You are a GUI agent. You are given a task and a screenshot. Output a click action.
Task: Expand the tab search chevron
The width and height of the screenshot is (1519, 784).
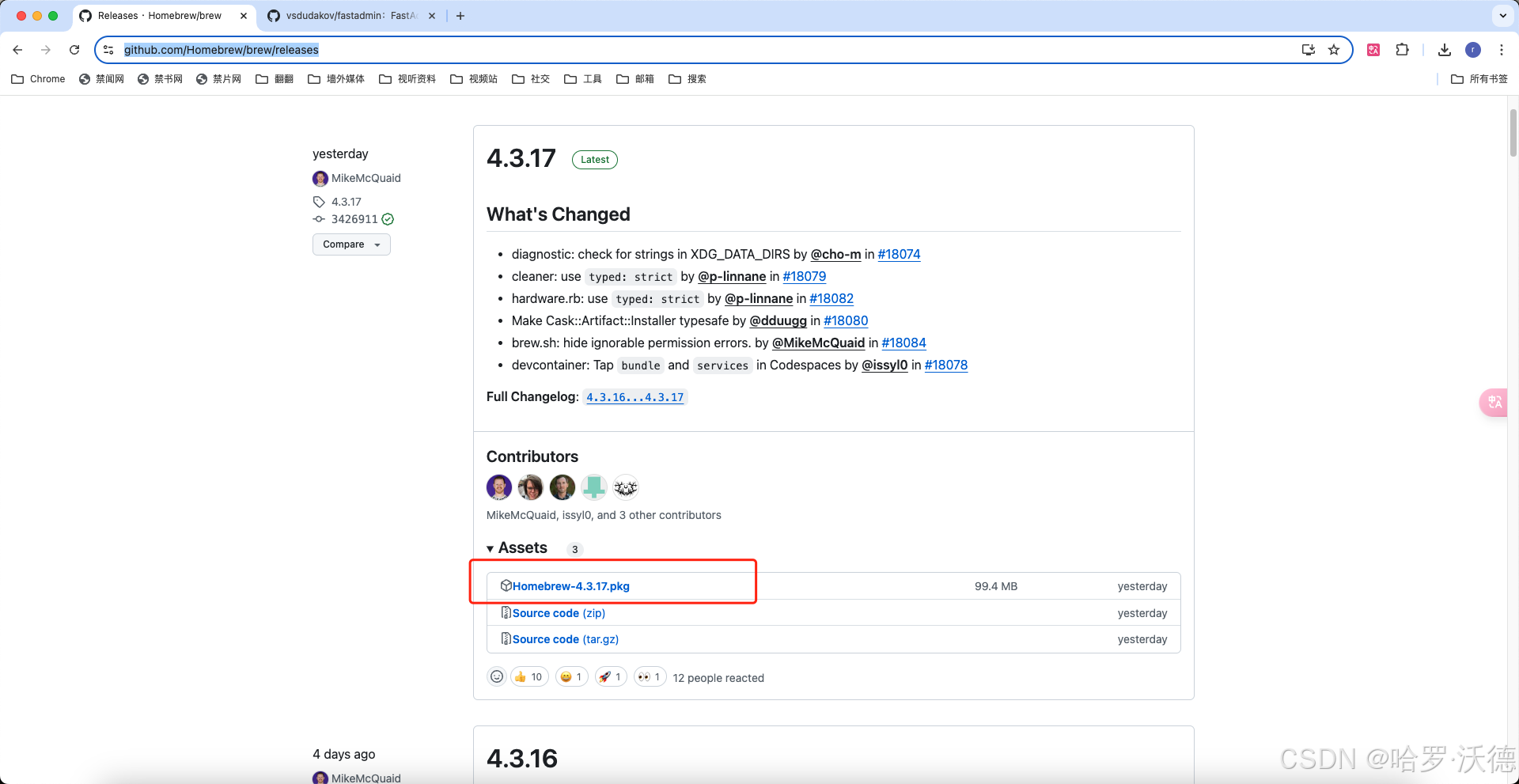[x=1502, y=15]
